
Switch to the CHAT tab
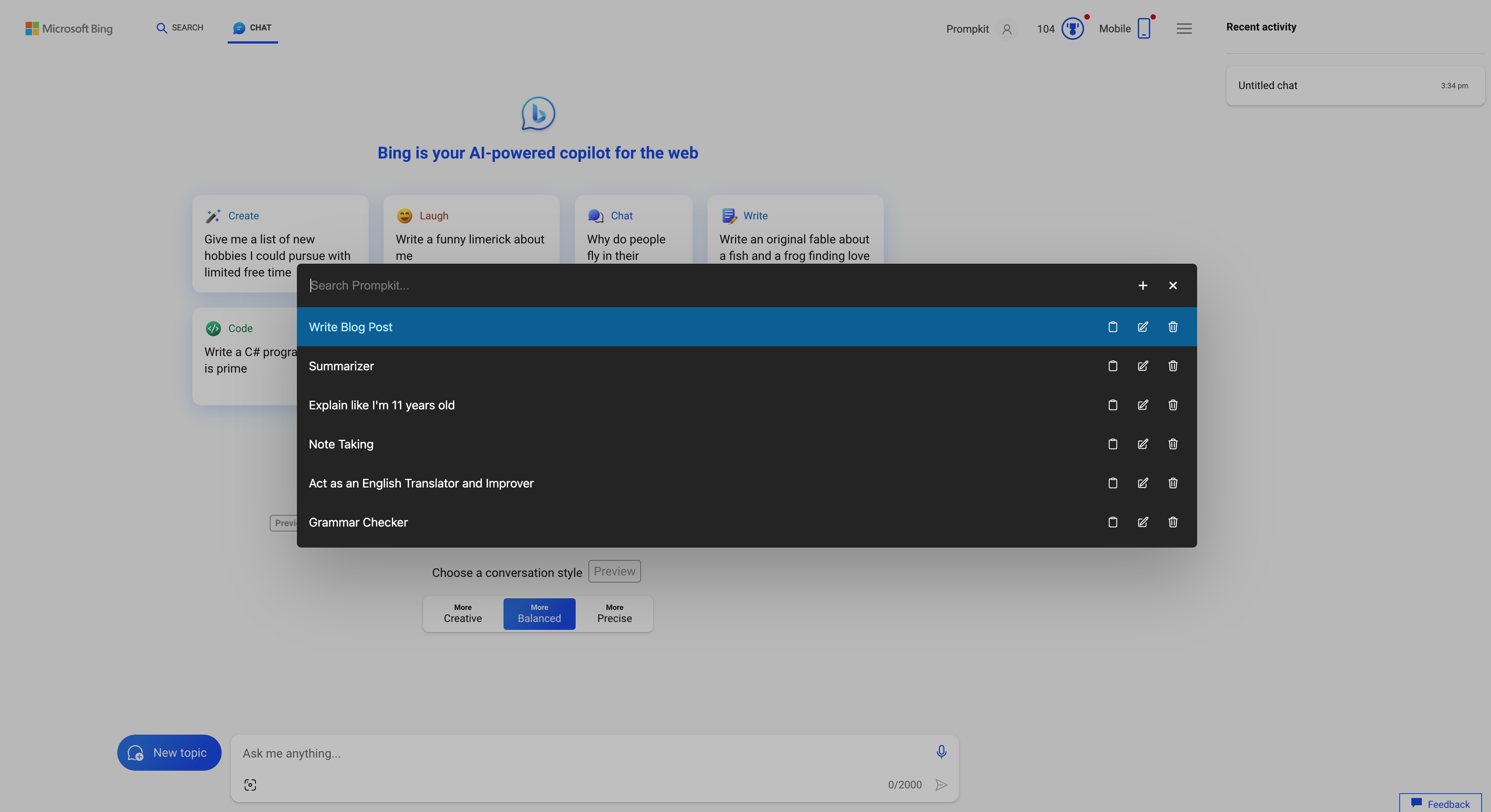pos(253,28)
